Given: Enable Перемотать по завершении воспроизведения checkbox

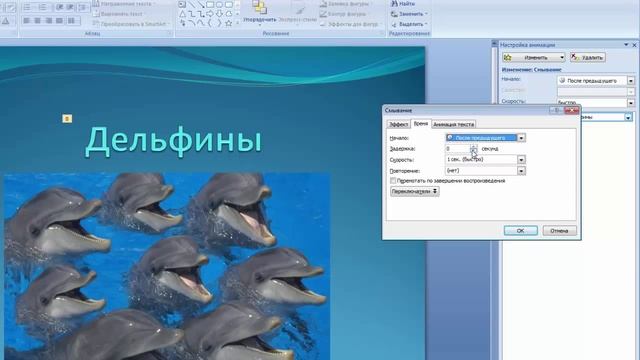Looking at the screenshot, I should [x=393, y=180].
